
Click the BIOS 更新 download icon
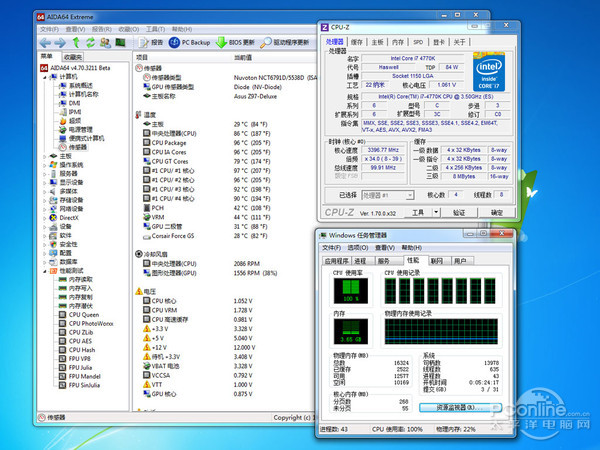222,43
